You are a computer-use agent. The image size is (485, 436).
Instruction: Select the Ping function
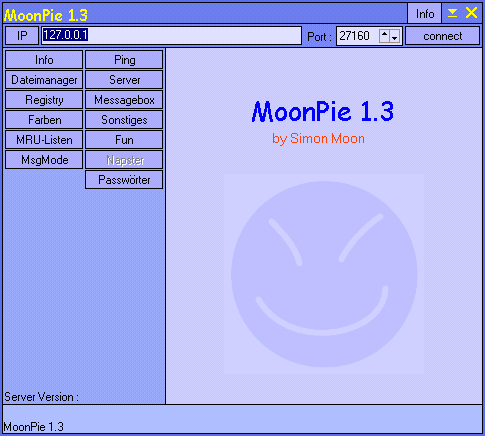[x=124, y=60]
